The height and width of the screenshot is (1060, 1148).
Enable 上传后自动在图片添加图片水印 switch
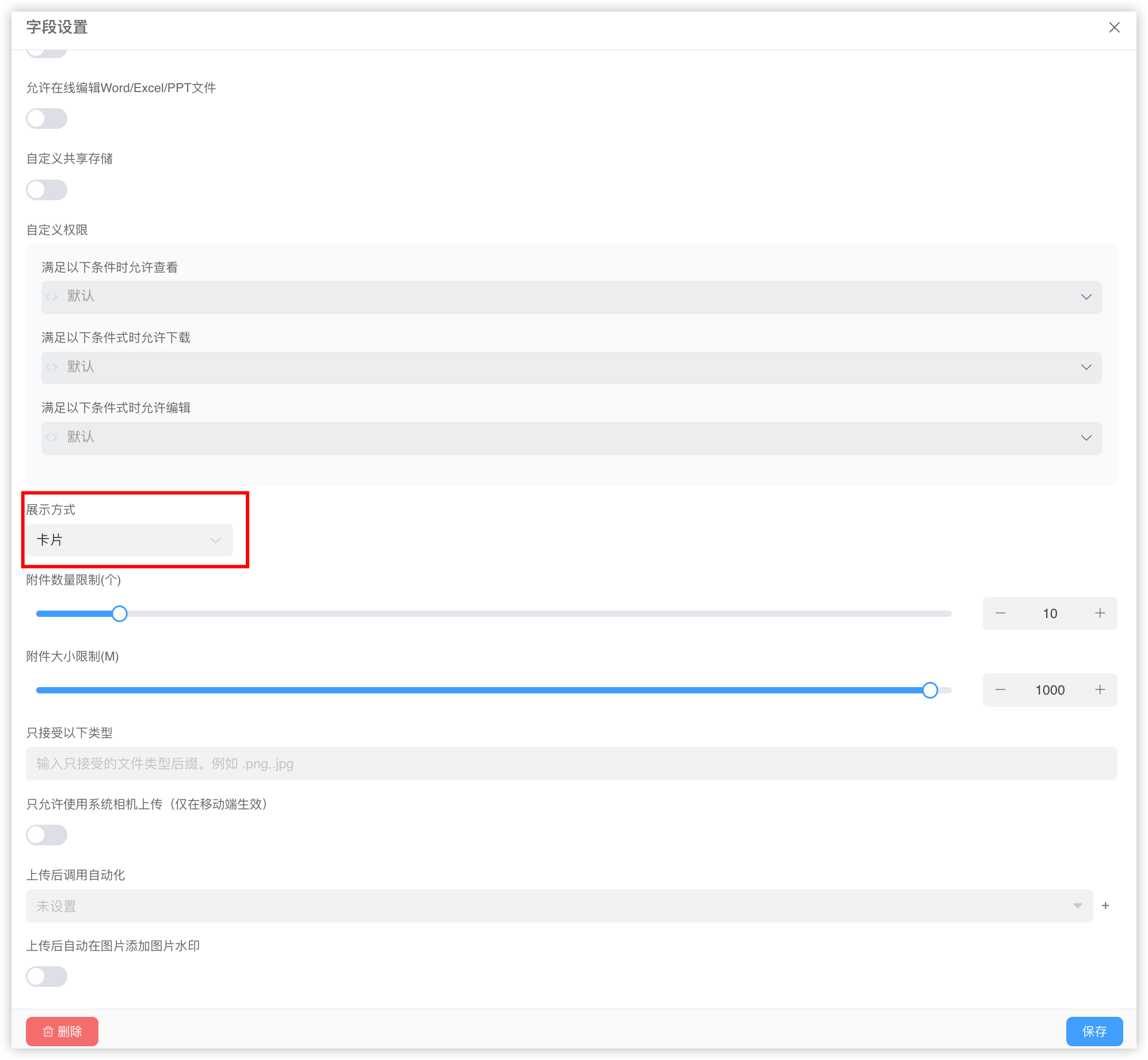[x=47, y=977]
